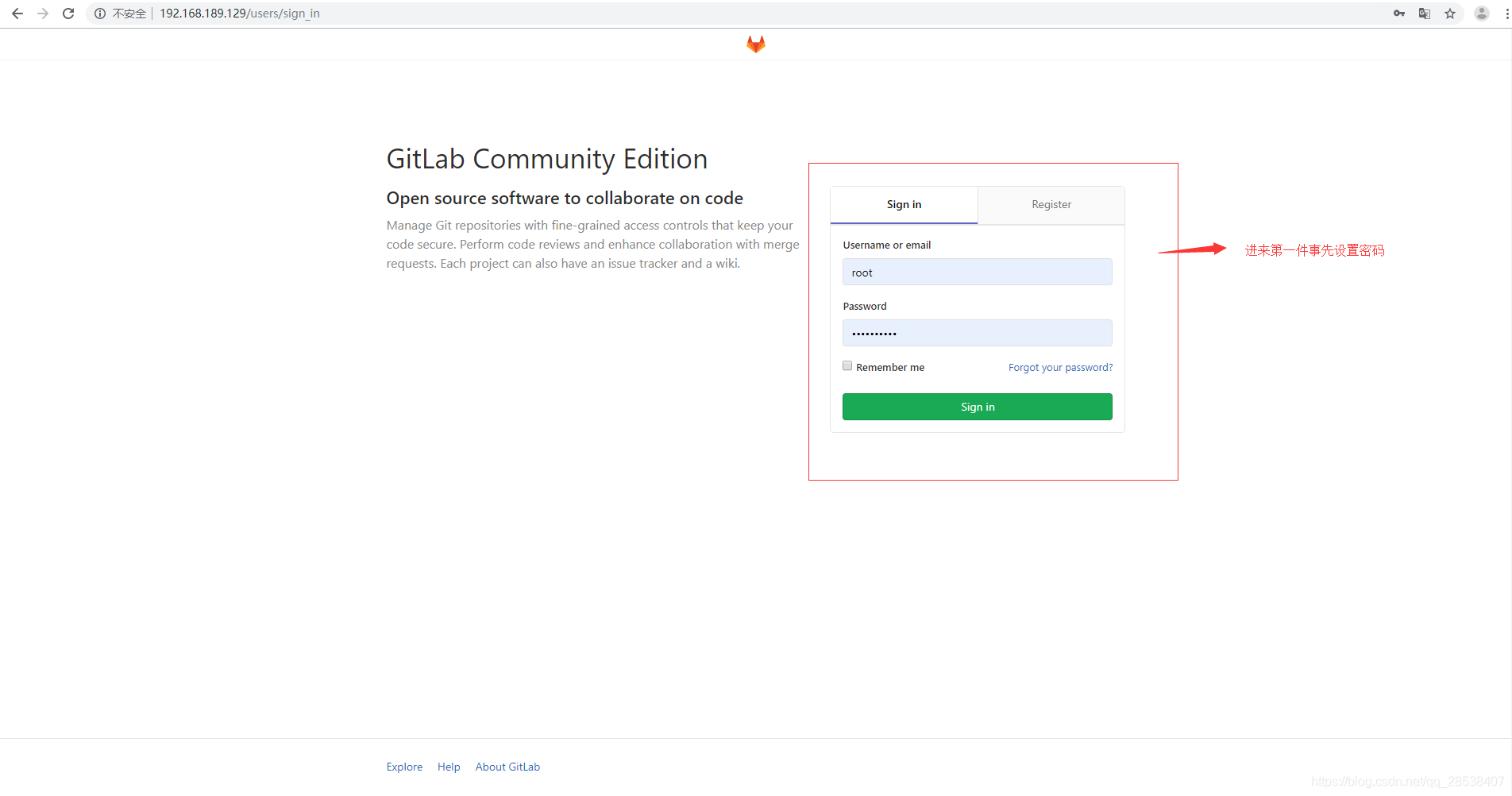Enable the Remember me checkbox
1512x796 pixels.
click(x=847, y=366)
